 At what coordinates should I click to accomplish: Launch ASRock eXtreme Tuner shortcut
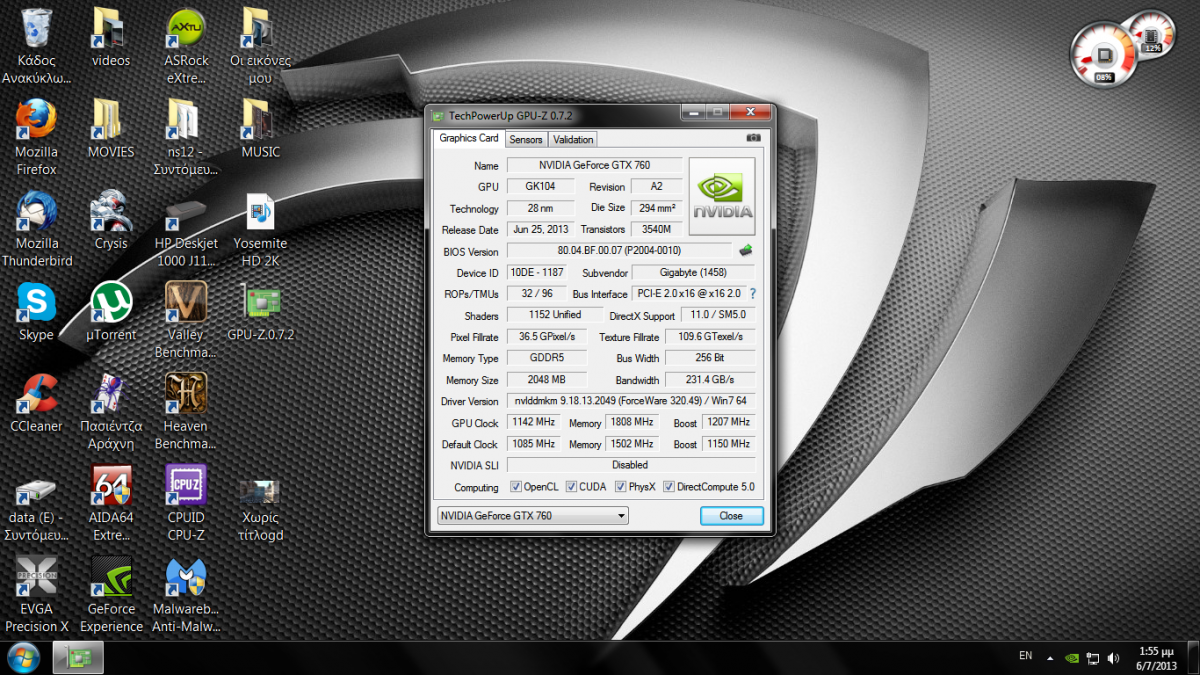tap(186, 46)
